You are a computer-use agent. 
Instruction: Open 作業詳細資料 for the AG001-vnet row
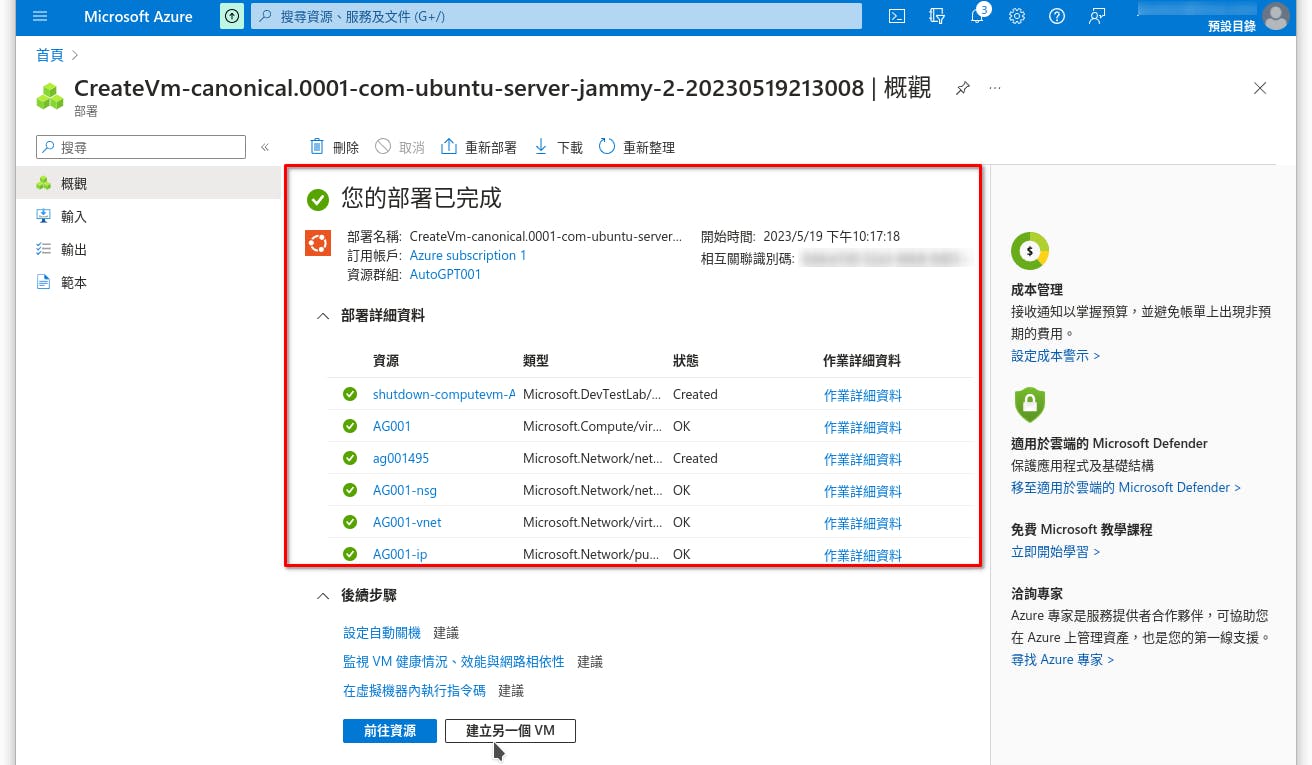[x=862, y=523]
